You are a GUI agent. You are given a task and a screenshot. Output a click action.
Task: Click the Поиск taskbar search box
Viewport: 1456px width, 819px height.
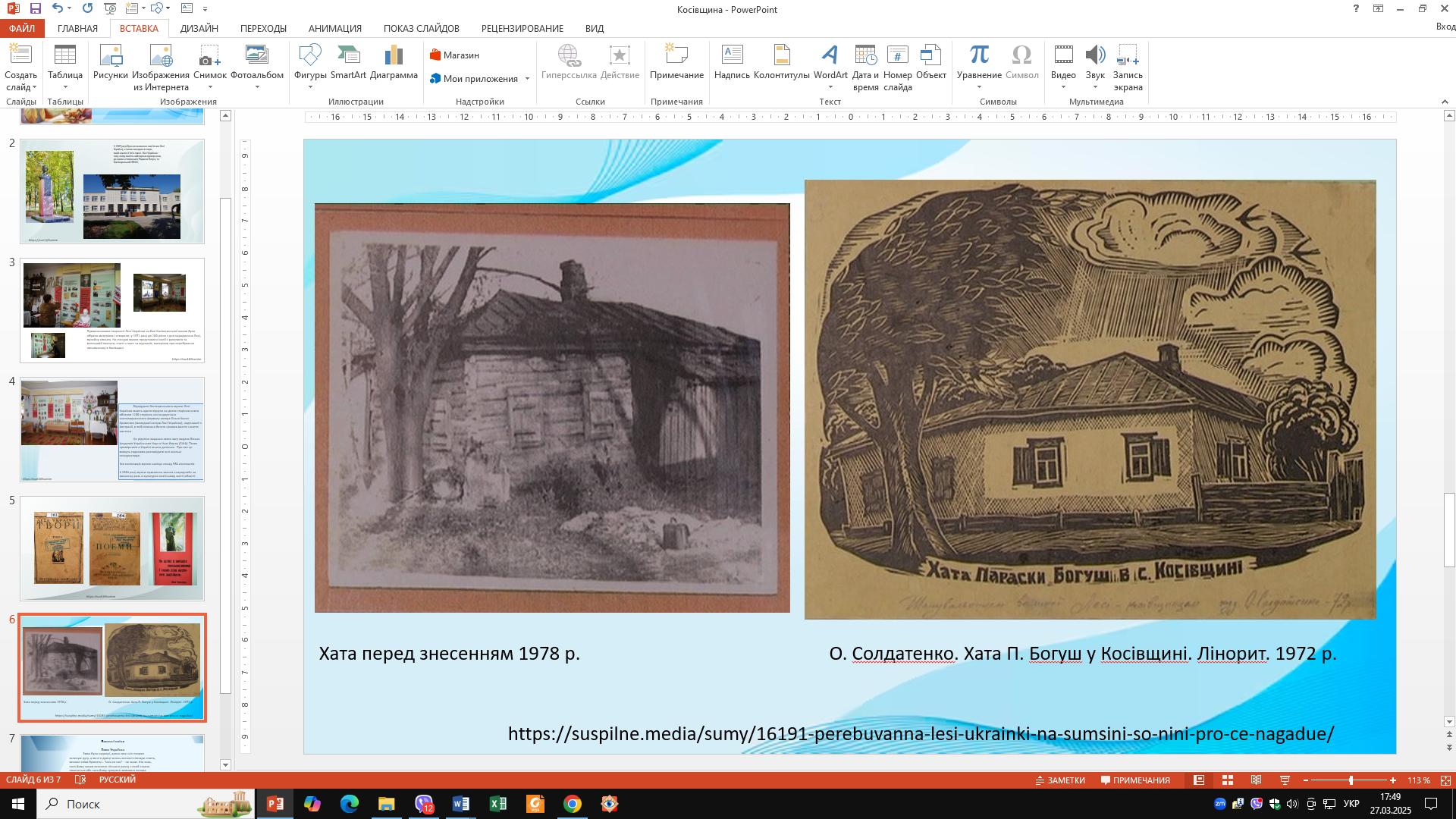click(144, 804)
